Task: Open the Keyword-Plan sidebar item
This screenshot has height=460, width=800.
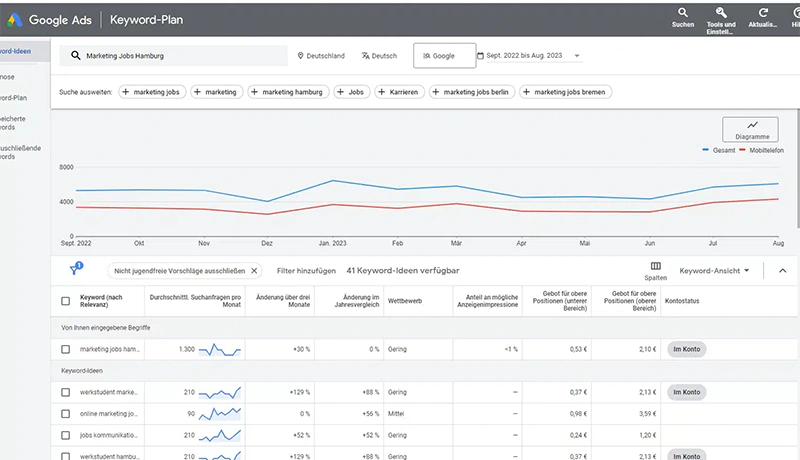Action: point(15,98)
